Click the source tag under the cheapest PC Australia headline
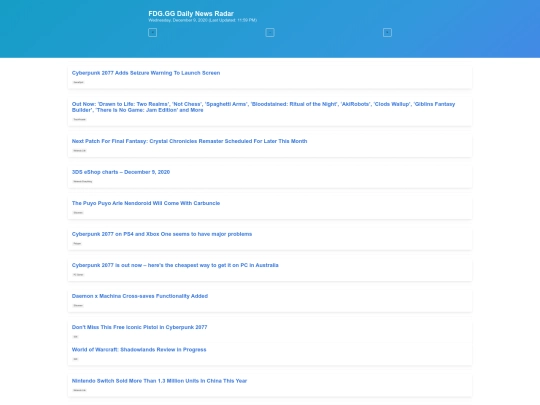Viewport: 540px width, 405px height. (x=79, y=274)
